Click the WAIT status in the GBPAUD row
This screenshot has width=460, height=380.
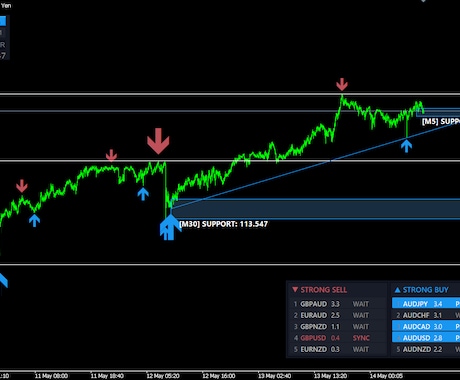pos(361,304)
